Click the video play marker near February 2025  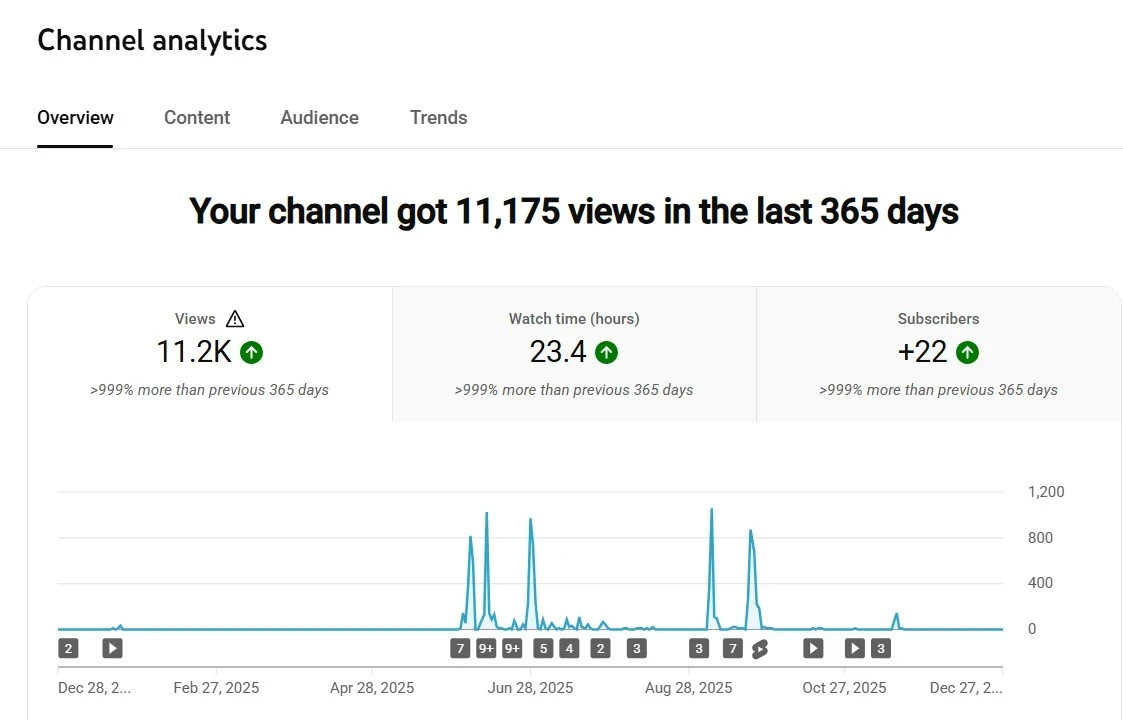pos(111,648)
